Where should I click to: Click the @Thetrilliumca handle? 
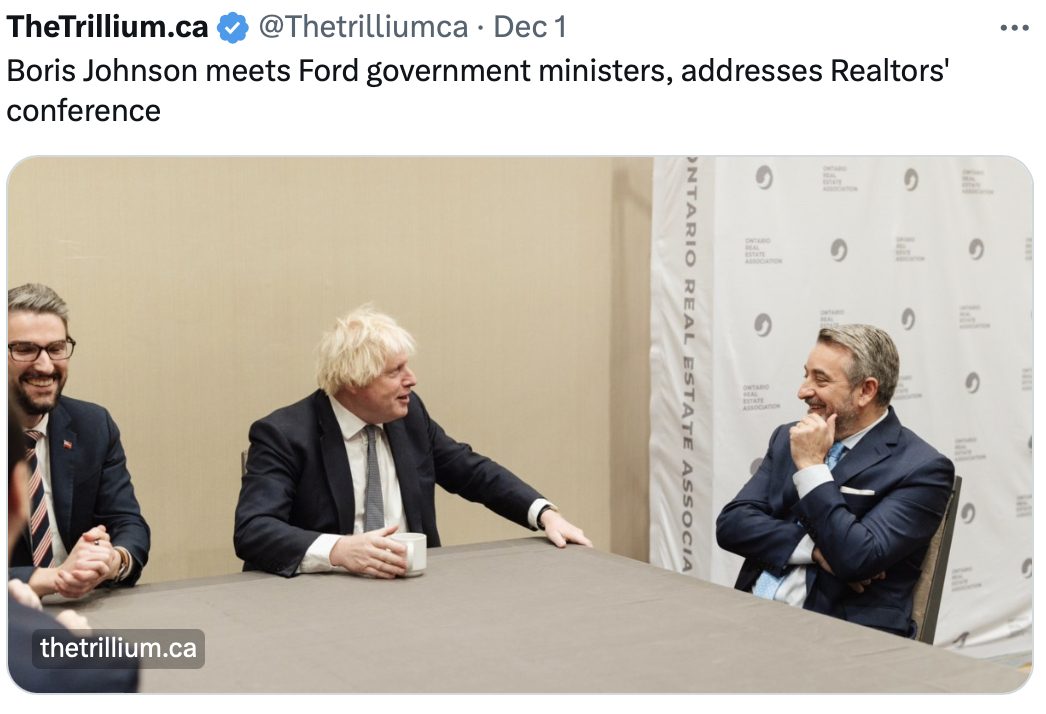(363, 27)
